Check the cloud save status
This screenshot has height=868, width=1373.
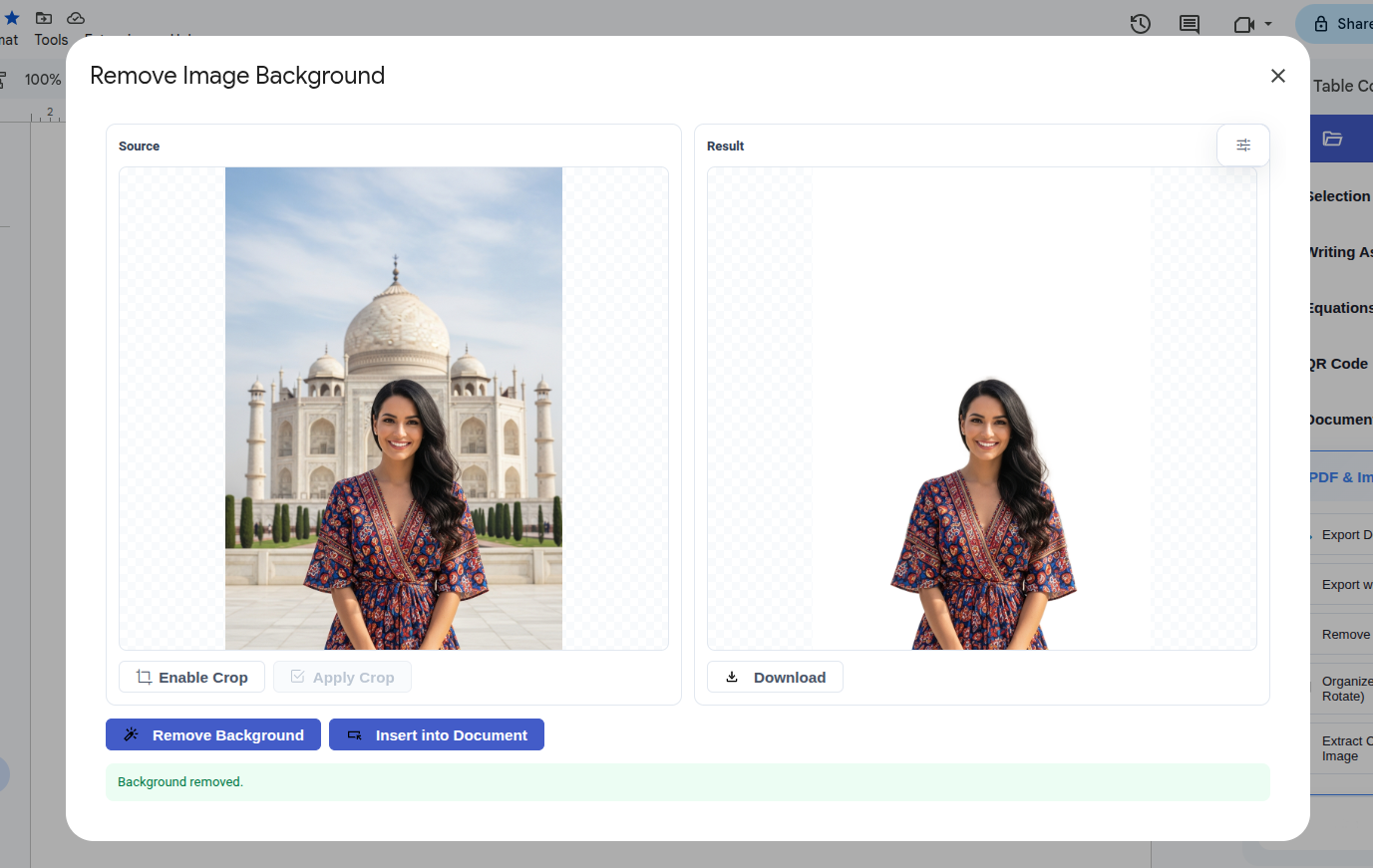76,17
